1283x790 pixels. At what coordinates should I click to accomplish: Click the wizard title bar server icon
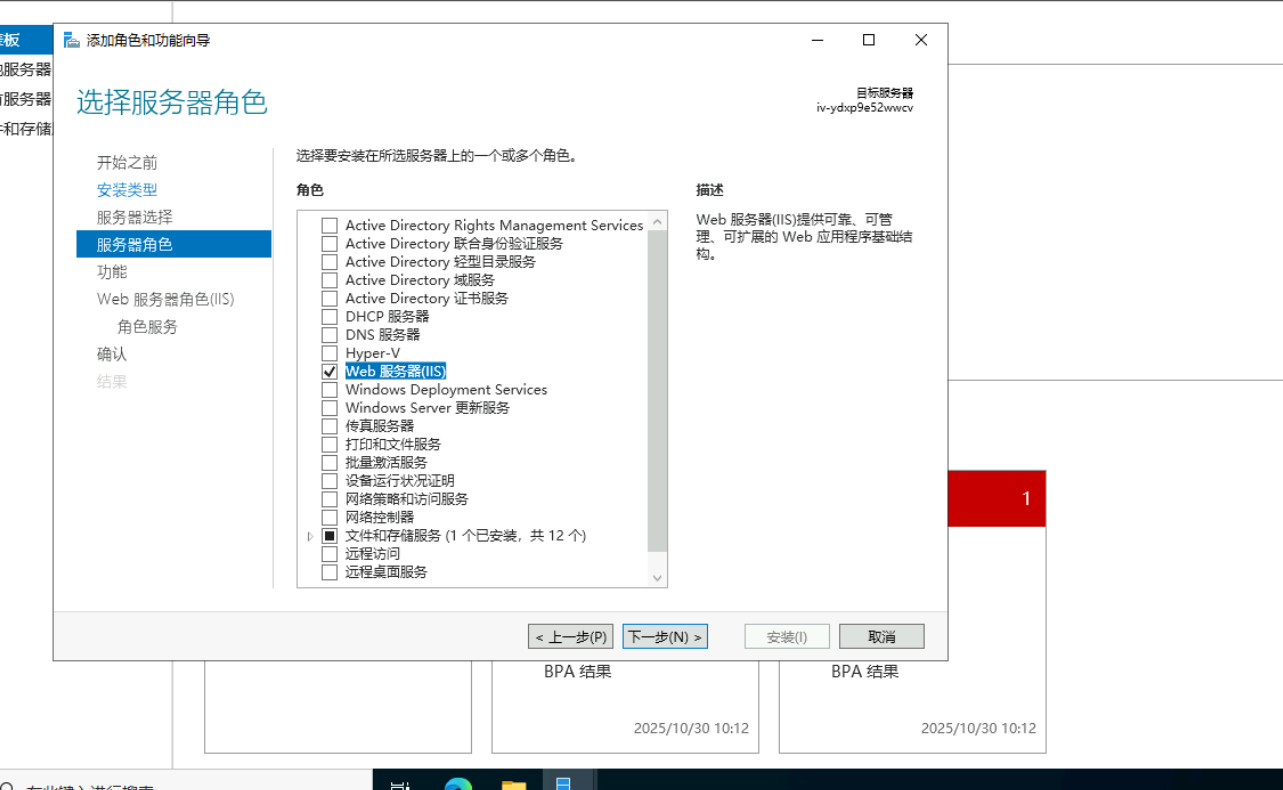tap(71, 41)
